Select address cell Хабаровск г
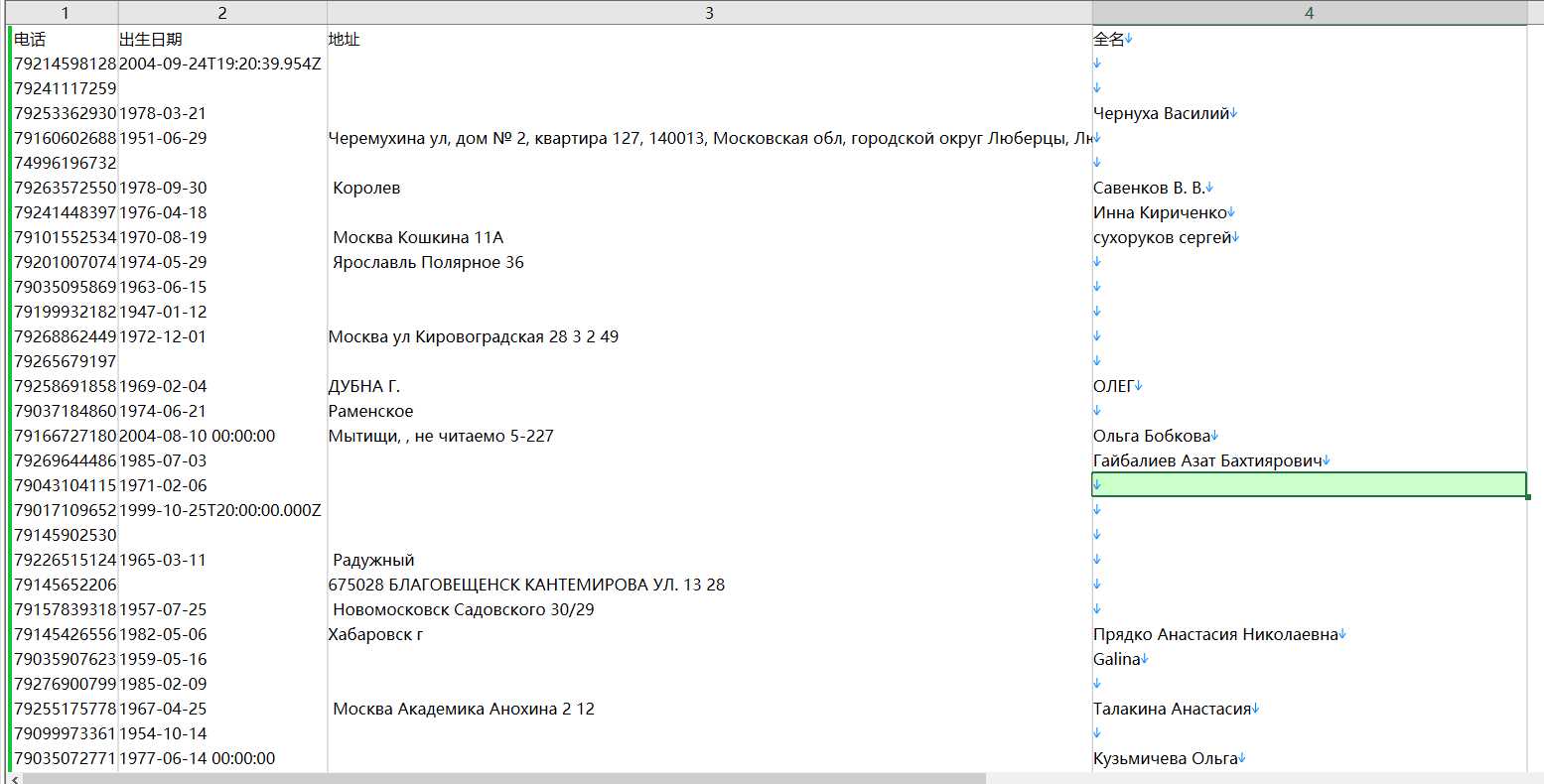The height and width of the screenshot is (784, 1544). (x=709, y=634)
